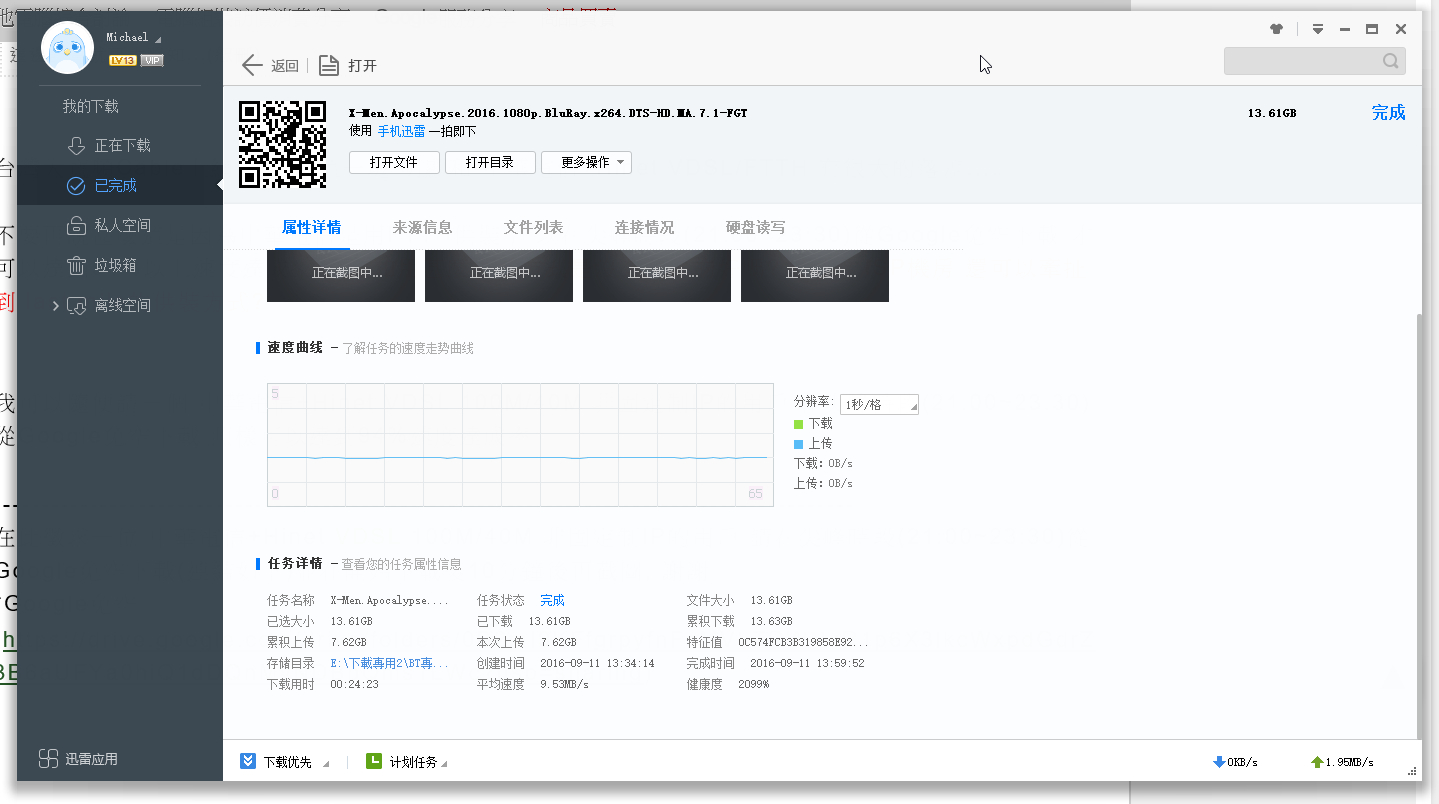Switch to the 连接情况 tab
Image resolution: width=1439 pixels, height=804 pixels.
coord(644,227)
